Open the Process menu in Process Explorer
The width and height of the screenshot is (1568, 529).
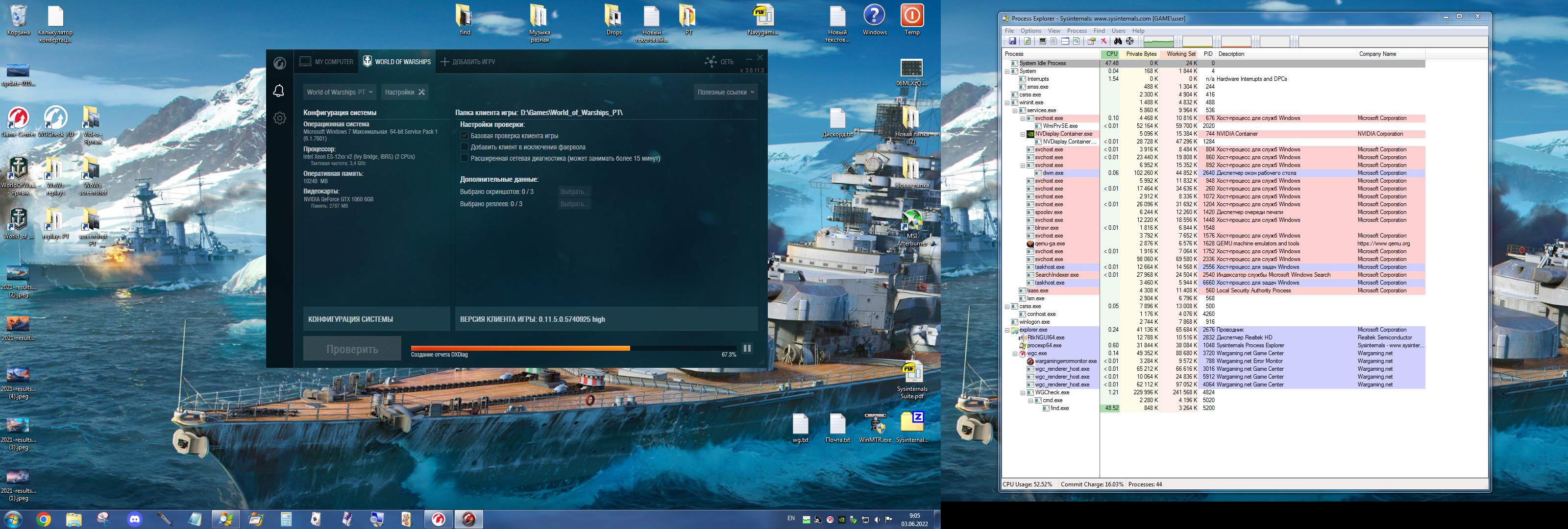point(1077,30)
